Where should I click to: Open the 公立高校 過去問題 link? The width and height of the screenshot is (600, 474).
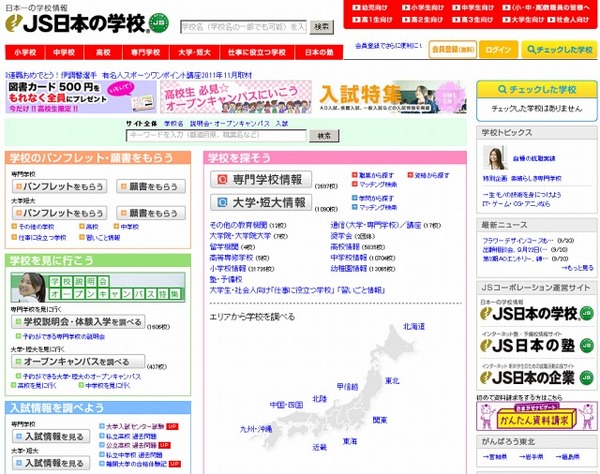pos(131,445)
